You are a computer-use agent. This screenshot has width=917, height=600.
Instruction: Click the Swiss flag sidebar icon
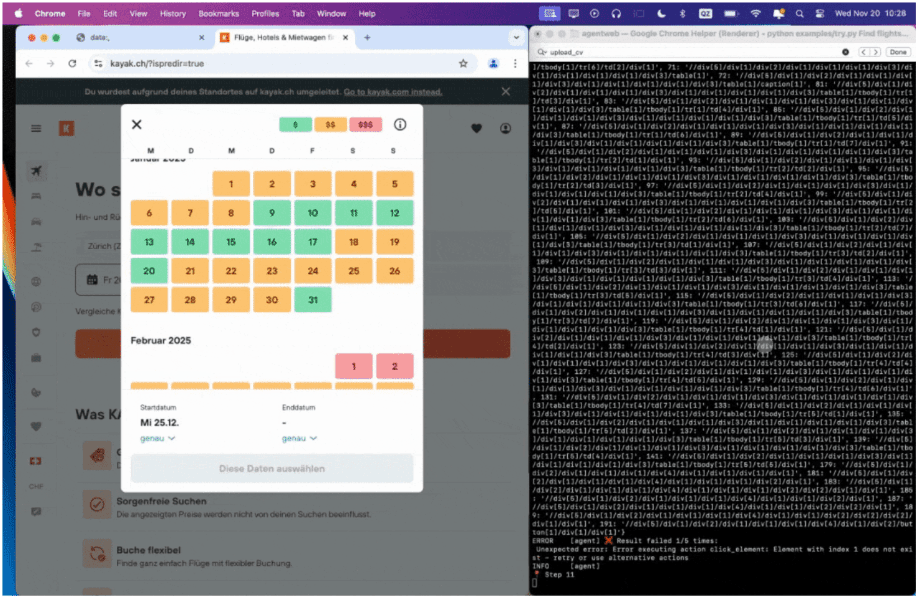36,461
